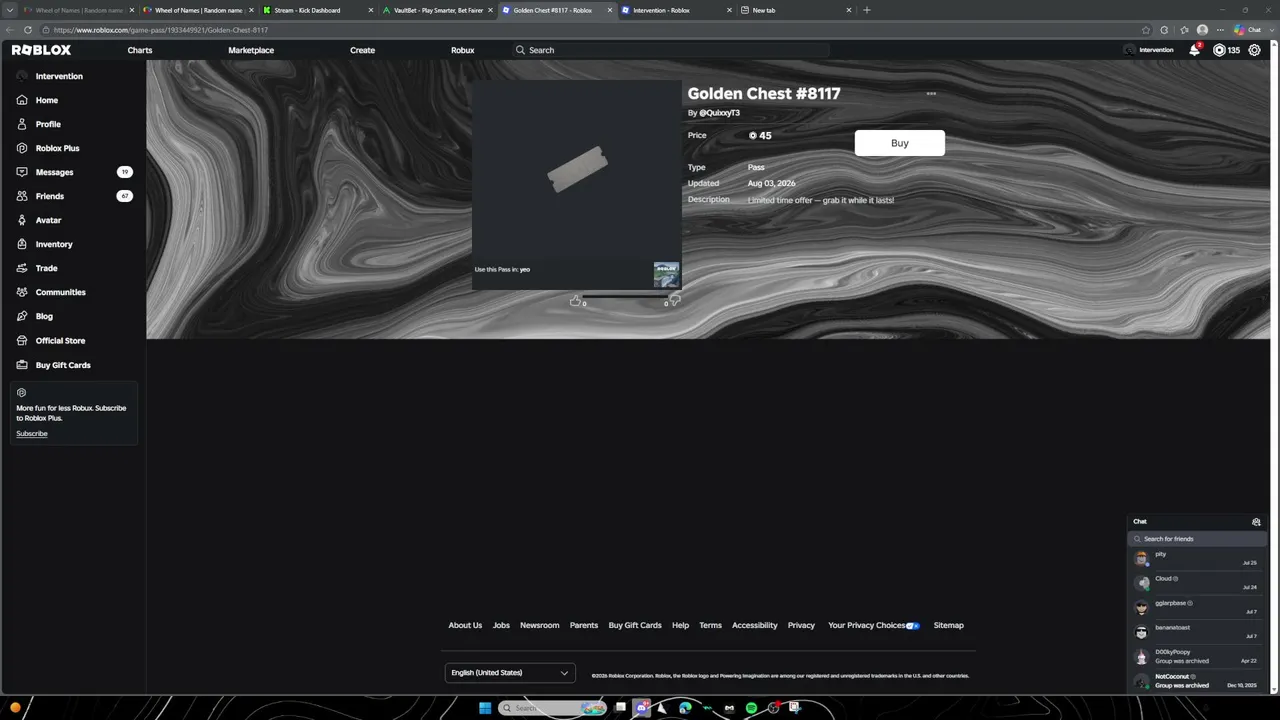This screenshot has height=720, width=1280.
Task: Open the Accessibility footer link
Action: click(x=754, y=626)
